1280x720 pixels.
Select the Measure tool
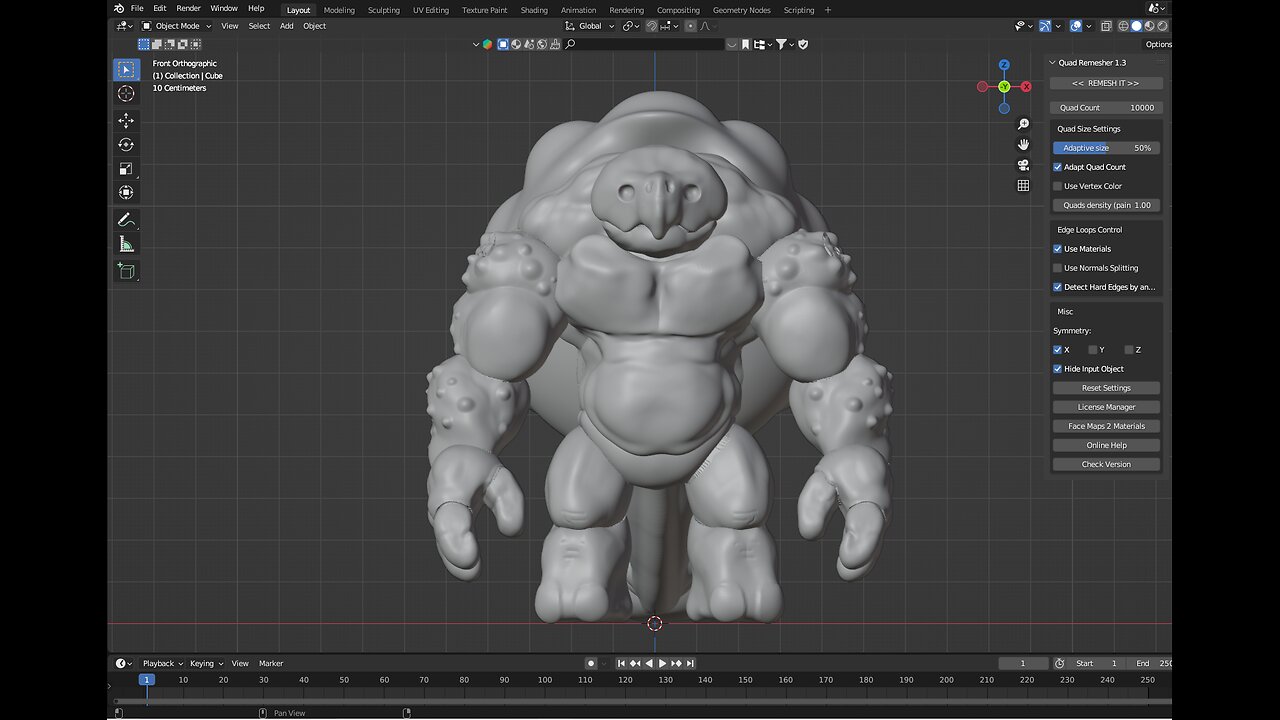[126, 244]
